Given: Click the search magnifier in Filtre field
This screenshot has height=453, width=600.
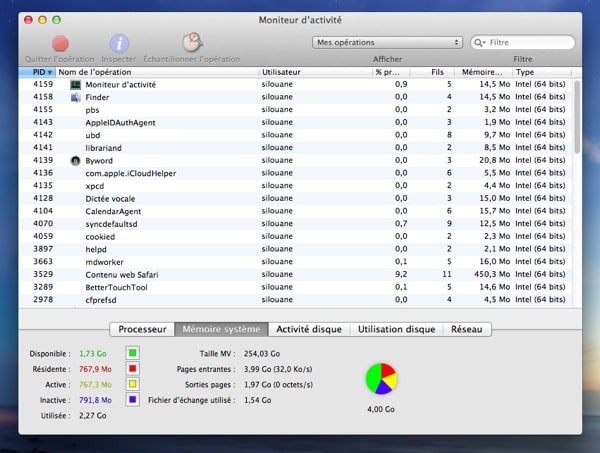Looking at the screenshot, I should click(479, 42).
